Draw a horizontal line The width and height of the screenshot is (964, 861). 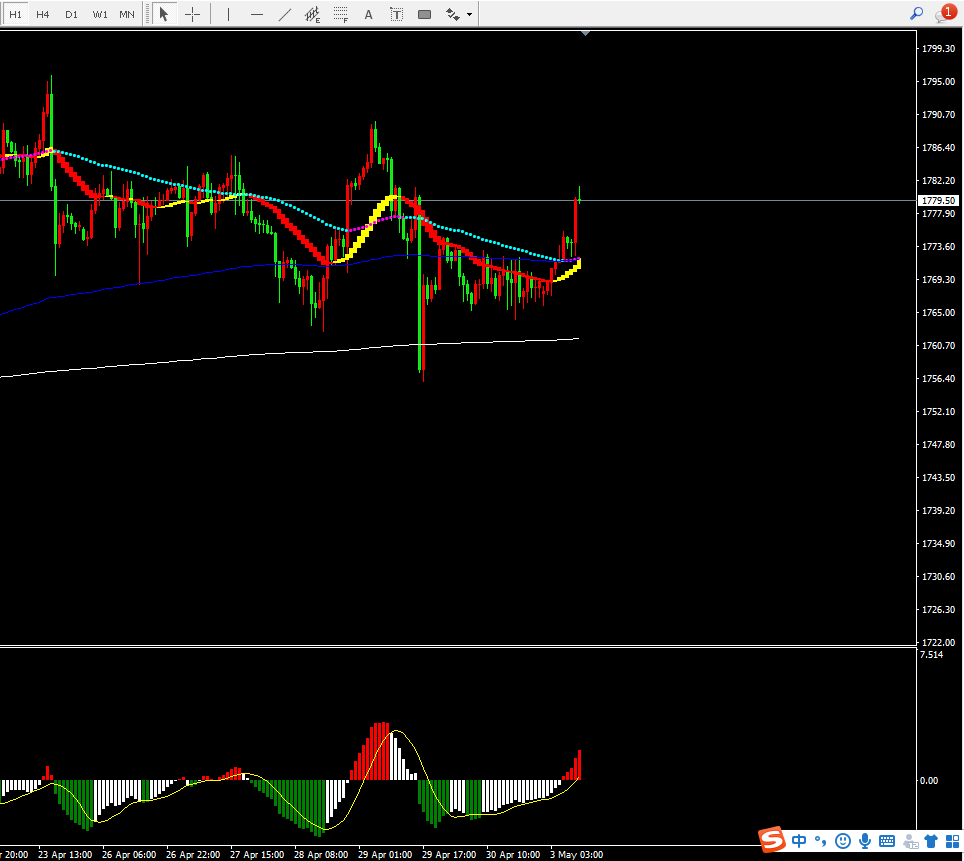[x=257, y=14]
